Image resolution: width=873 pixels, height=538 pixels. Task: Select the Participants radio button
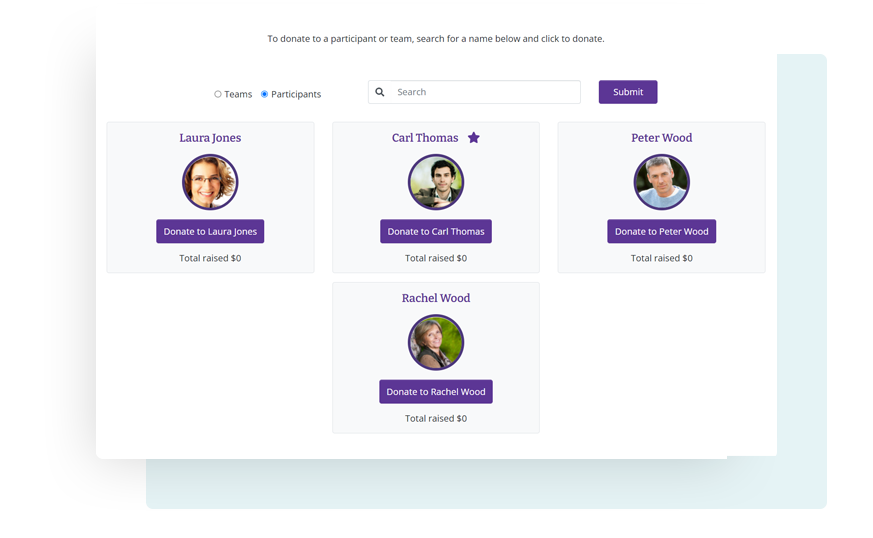pyautogui.click(x=264, y=94)
